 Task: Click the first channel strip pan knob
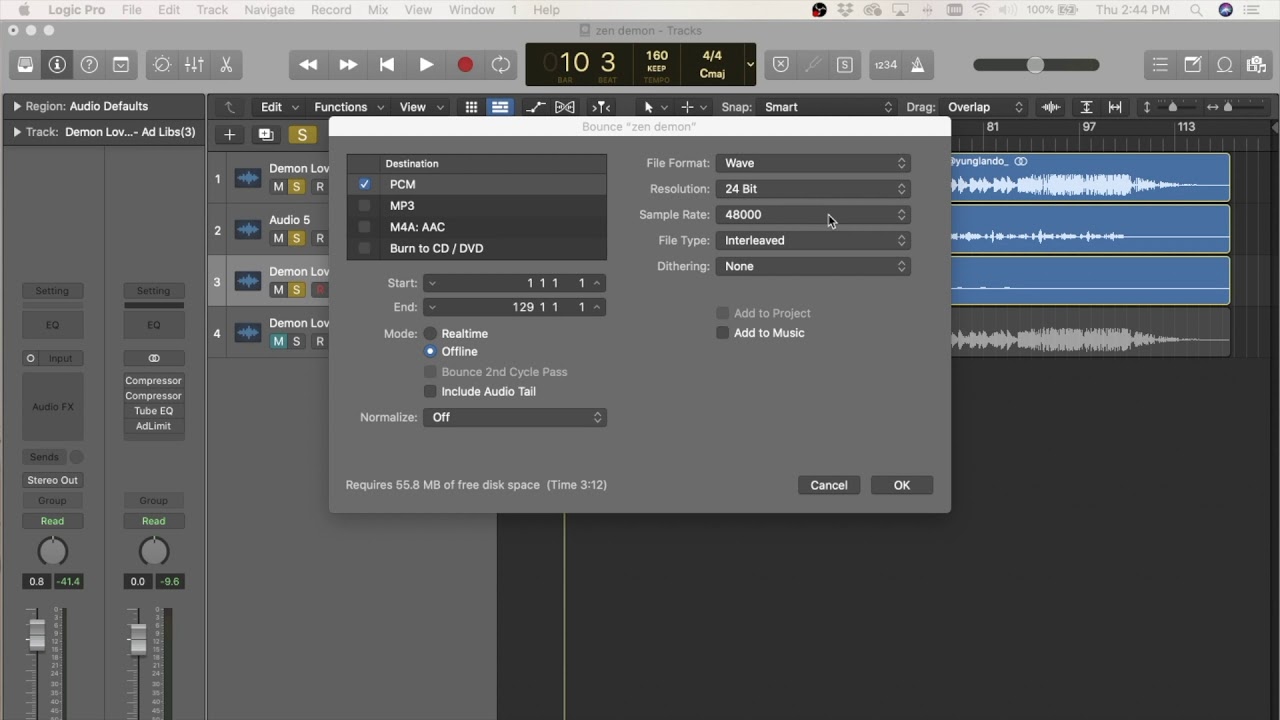click(52, 551)
